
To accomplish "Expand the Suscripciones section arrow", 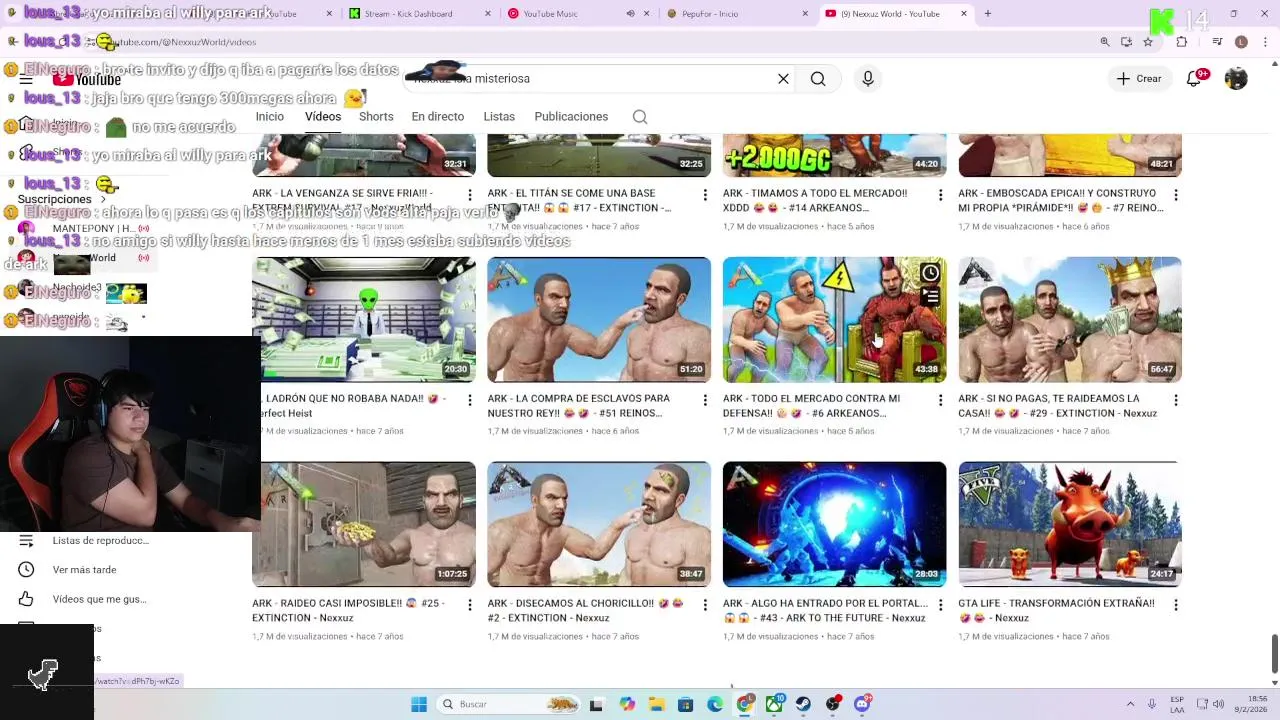I will pyautogui.click(x=103, y=200).
